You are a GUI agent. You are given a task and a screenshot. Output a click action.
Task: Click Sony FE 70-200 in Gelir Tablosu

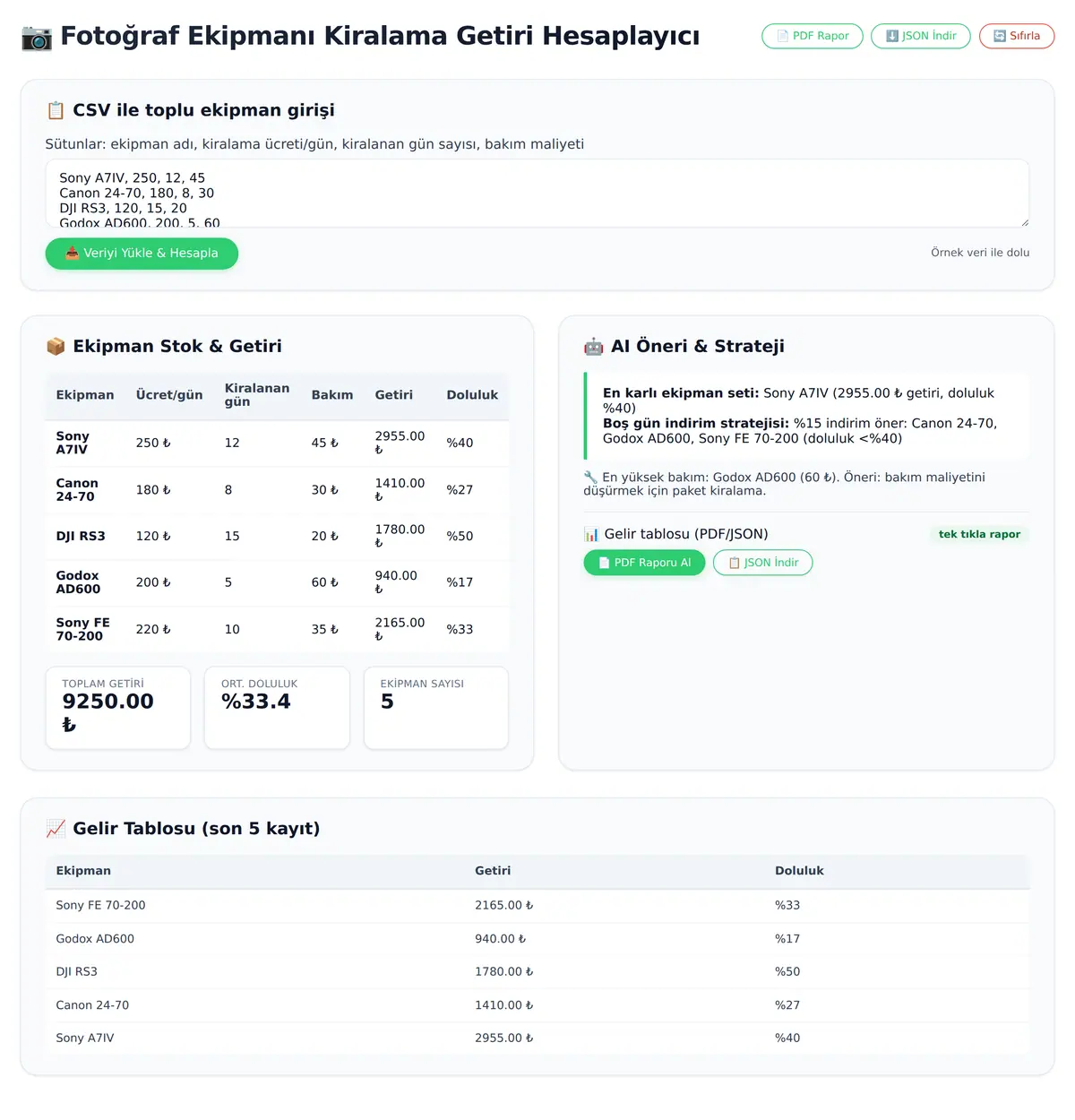tap(100, 906)
